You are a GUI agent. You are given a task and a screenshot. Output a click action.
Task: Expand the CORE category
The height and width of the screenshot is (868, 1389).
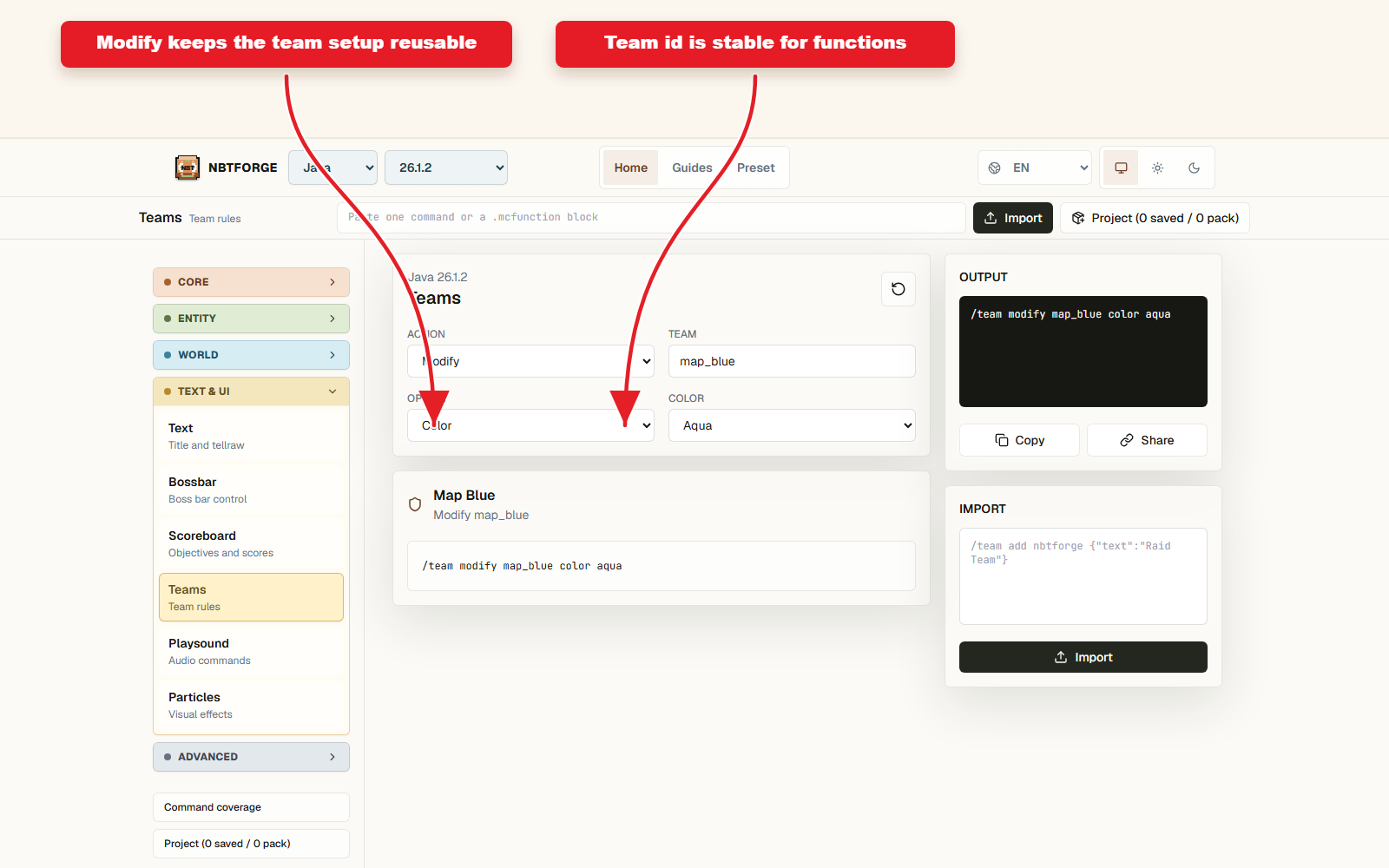251,282
